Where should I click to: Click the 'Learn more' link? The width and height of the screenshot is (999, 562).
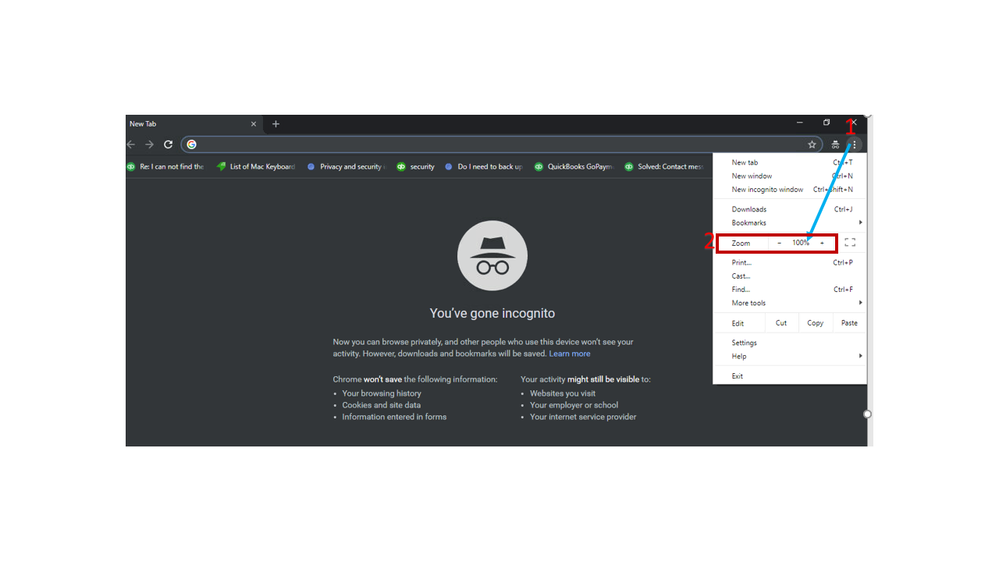pyautogui.click(x=570, y=354)
